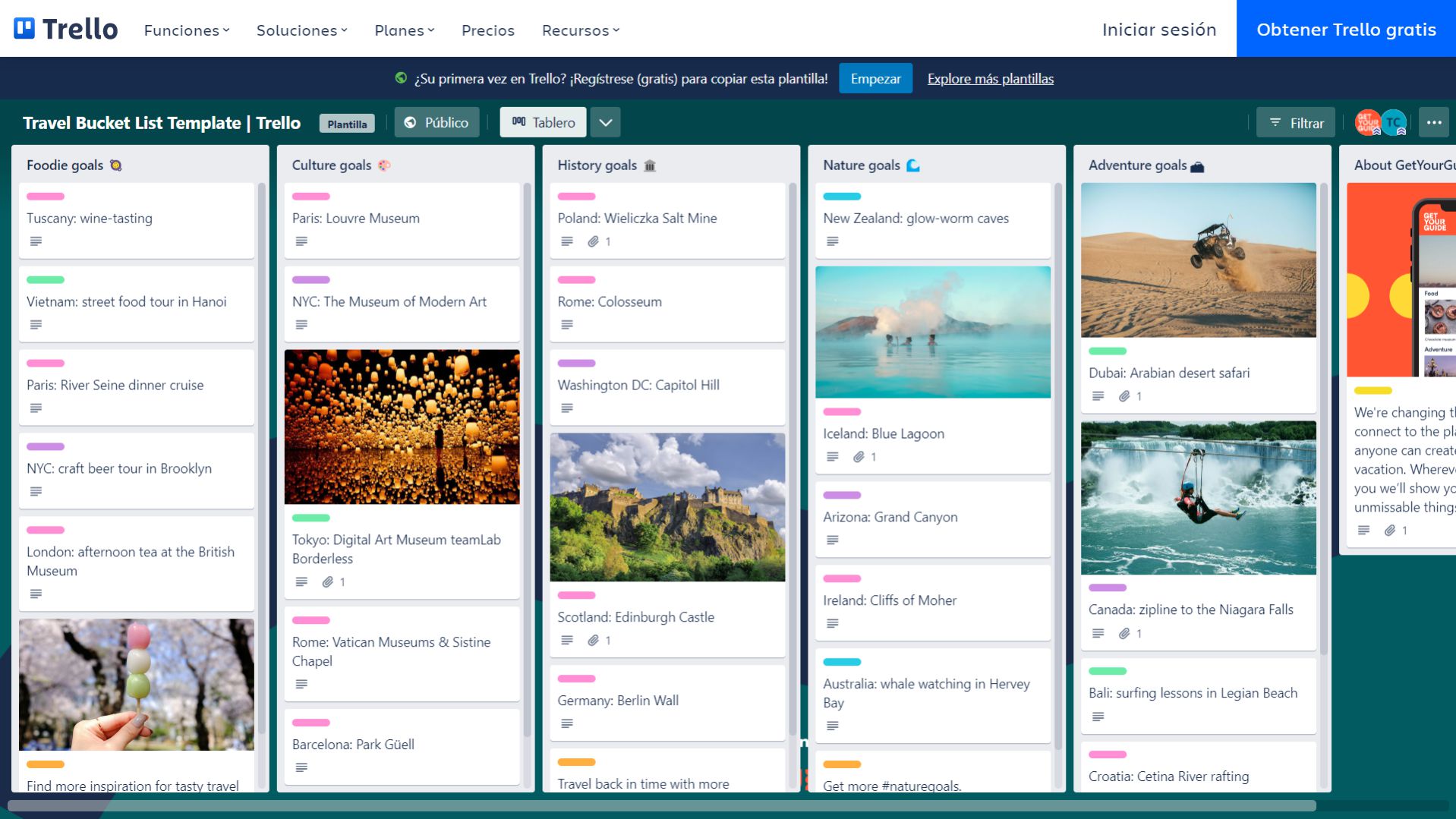Click yellow label on About GetYourGuide card
The height and width of the screenshot is (819, 1456).
1372,390
